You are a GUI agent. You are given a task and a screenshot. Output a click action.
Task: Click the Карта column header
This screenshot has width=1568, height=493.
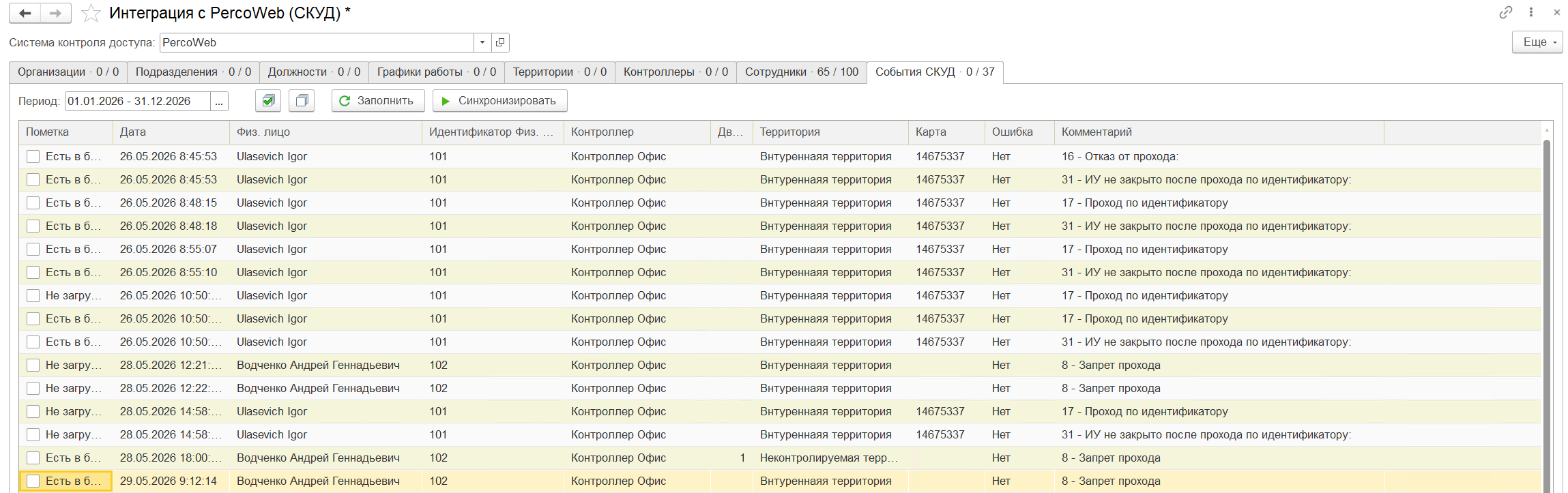[946, 132]
